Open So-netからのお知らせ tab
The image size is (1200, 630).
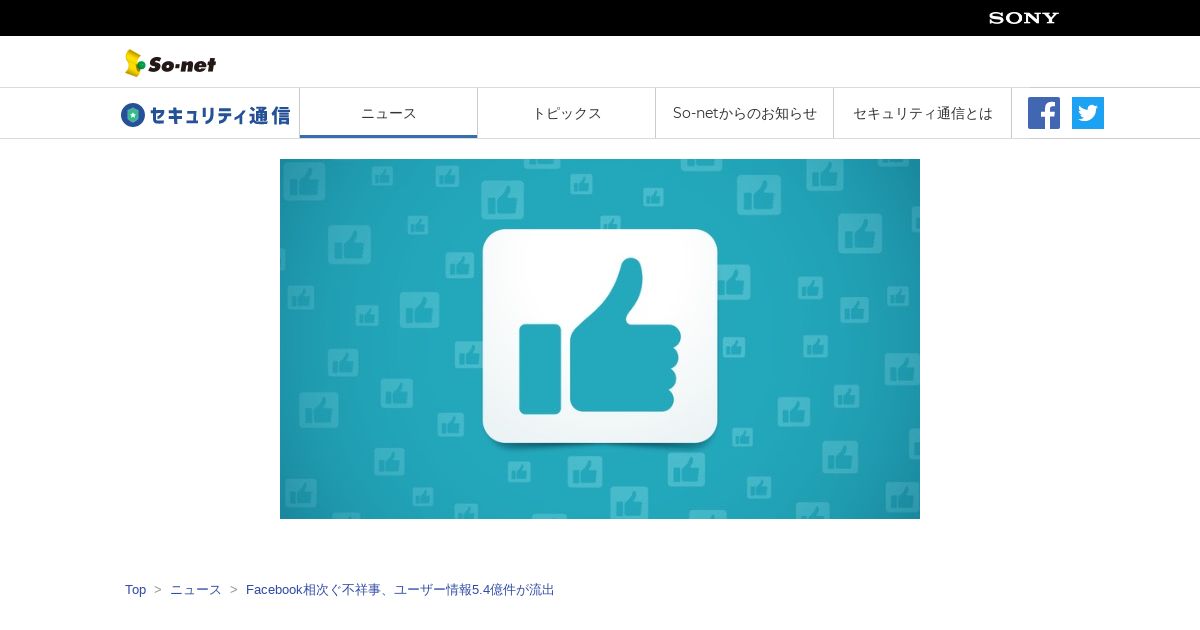click(745, 113)
